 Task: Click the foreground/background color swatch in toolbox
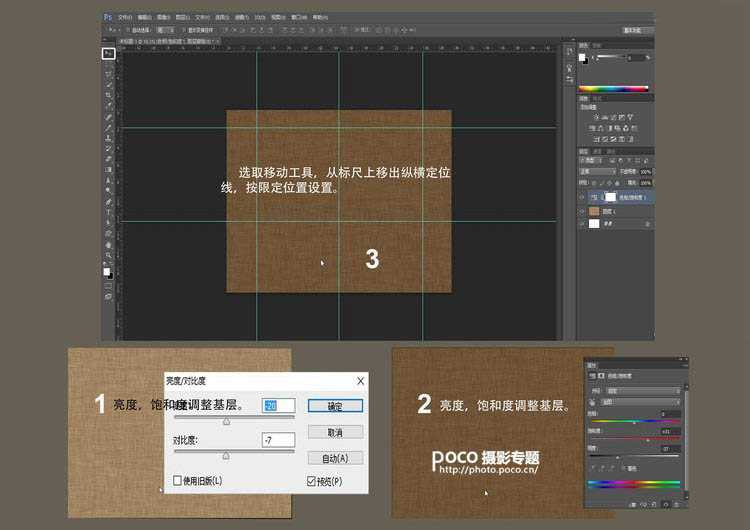click(108, 271)
